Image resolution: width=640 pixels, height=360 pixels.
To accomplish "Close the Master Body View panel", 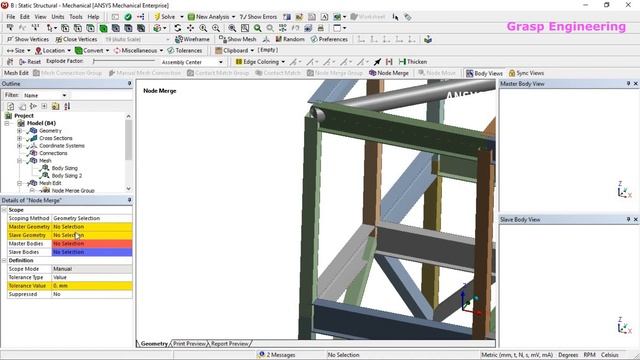I will (x=636, y=84).
